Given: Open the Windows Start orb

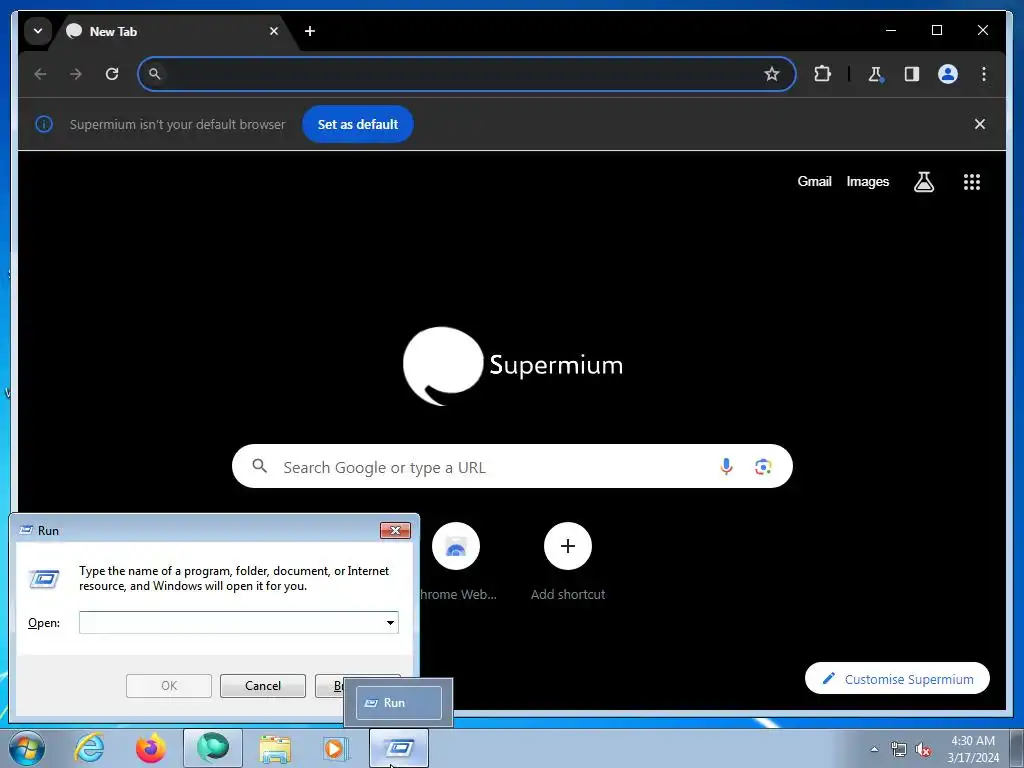Looking at the screenshot, I should click(26, 748).
